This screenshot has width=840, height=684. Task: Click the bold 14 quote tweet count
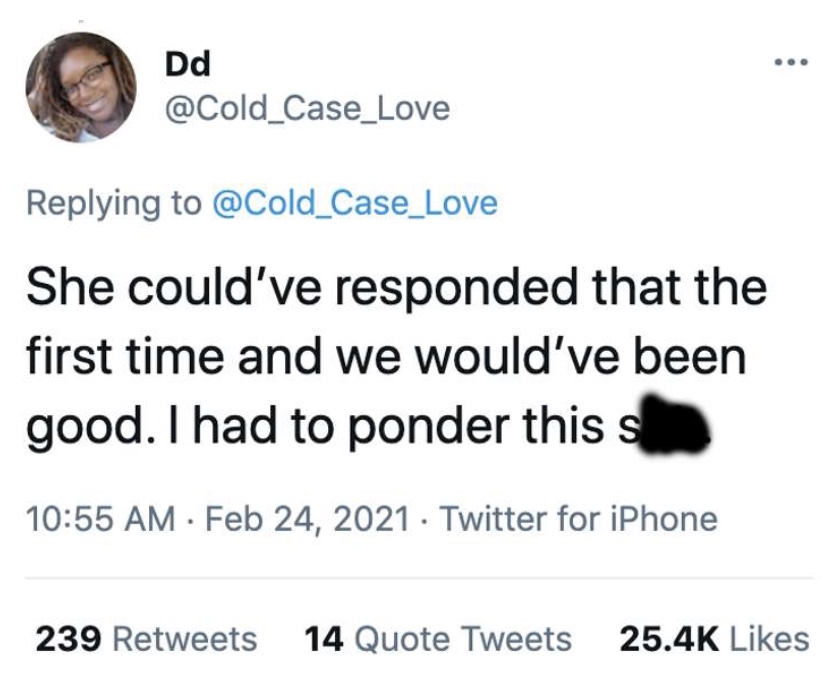coord(324,640)
